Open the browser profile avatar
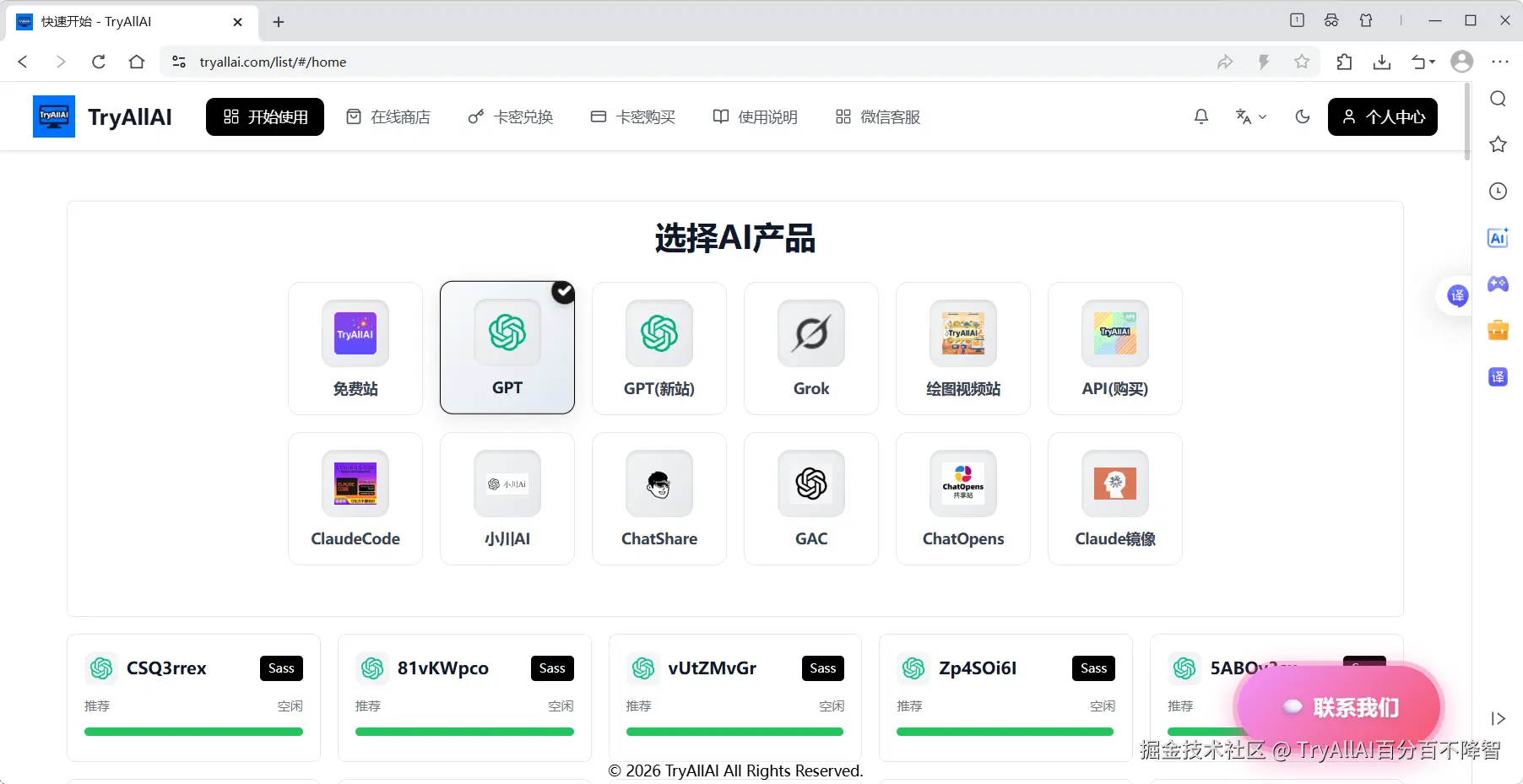Viewport: 1523px width, 784px height. pyautogui.click(x=1461, y=62)
